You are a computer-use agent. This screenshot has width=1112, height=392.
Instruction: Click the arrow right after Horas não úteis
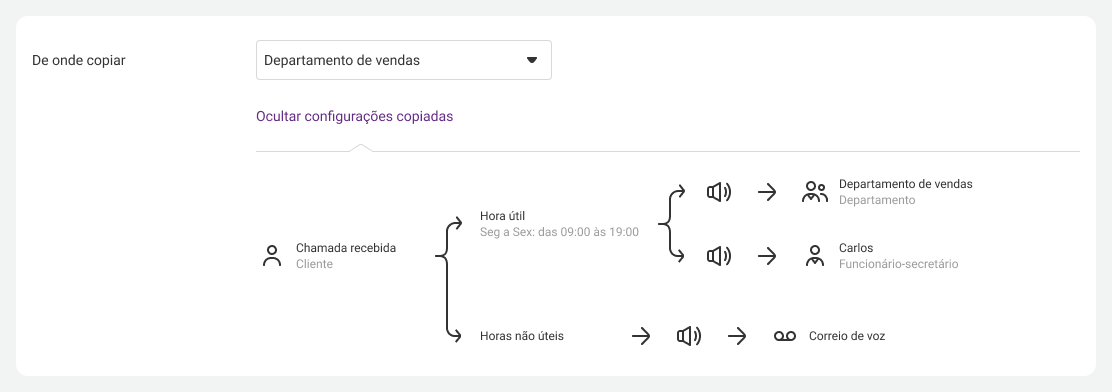pos(640,336)
